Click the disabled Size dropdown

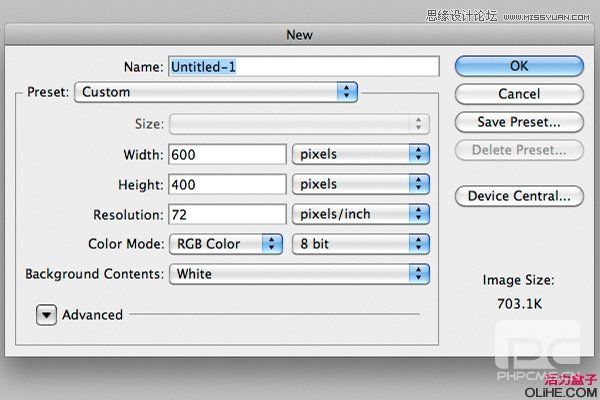tap(299, 124)
